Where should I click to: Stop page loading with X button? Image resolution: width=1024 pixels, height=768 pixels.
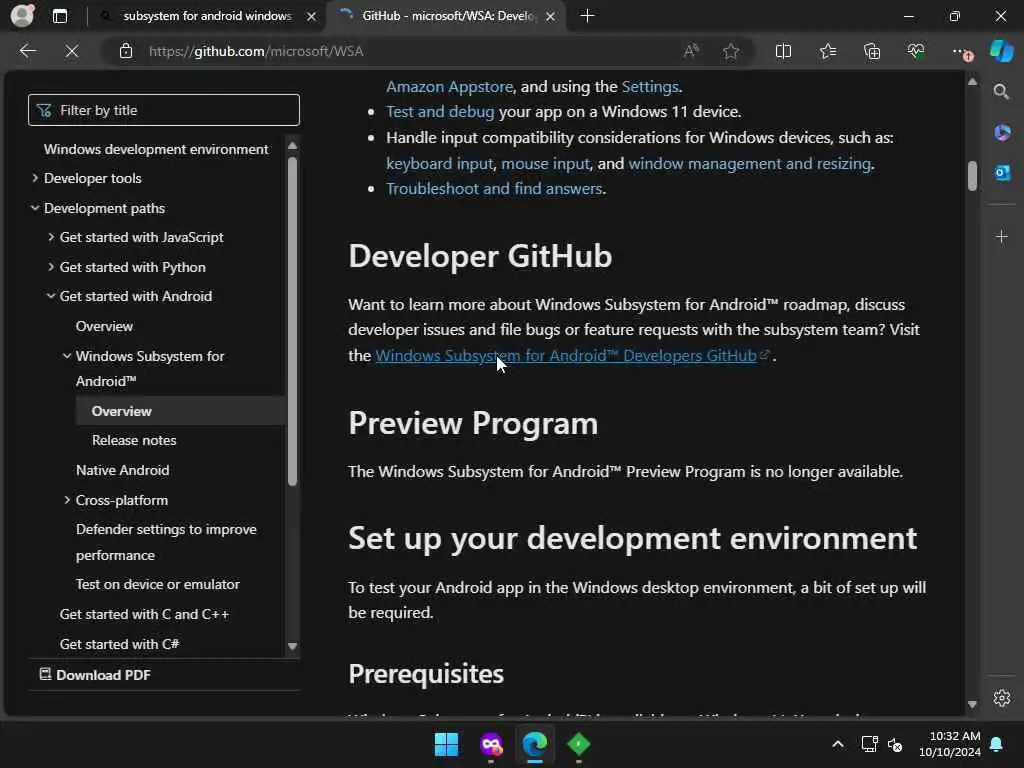pyautogui.click(x=72, y=51)
